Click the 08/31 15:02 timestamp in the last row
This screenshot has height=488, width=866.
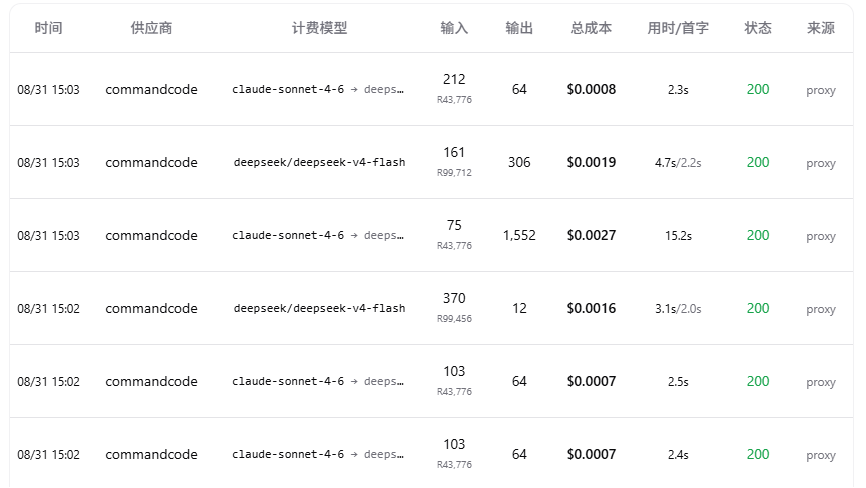[48, 455]
